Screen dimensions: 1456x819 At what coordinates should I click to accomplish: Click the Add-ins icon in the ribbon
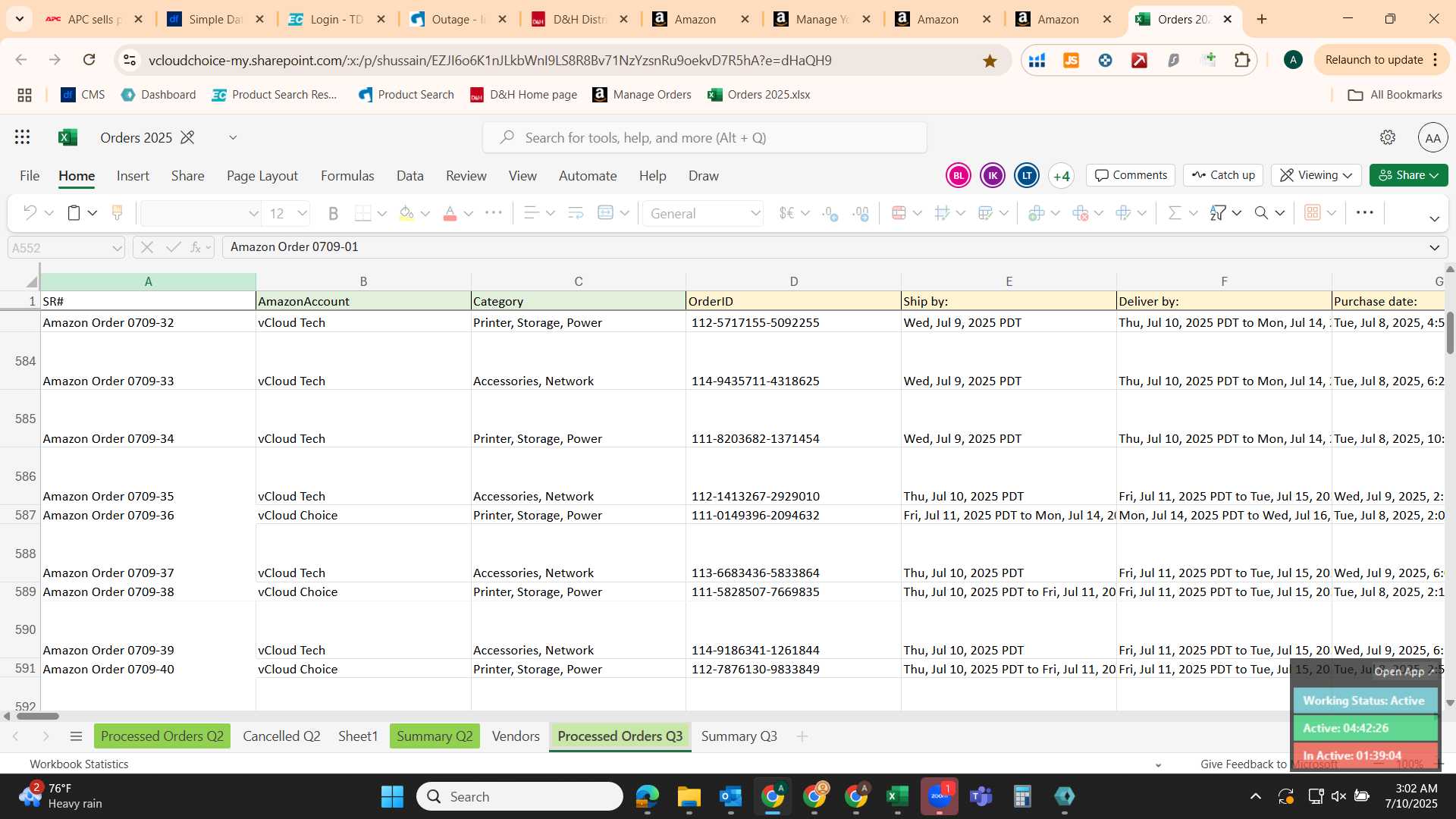(x=1312, y=213)
